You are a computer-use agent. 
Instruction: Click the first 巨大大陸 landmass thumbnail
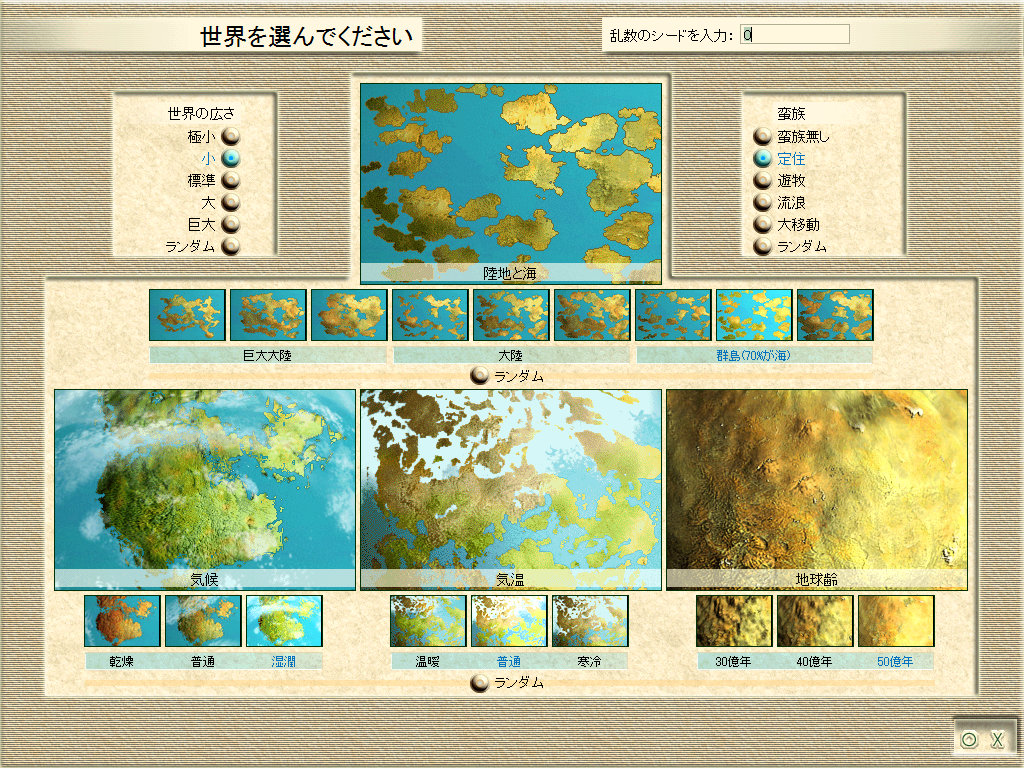point(187,315)
